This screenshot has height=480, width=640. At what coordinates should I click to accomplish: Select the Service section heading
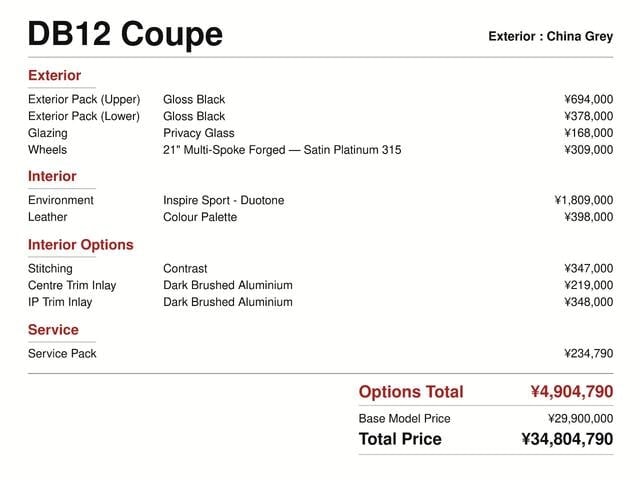(x=53, y=330)
